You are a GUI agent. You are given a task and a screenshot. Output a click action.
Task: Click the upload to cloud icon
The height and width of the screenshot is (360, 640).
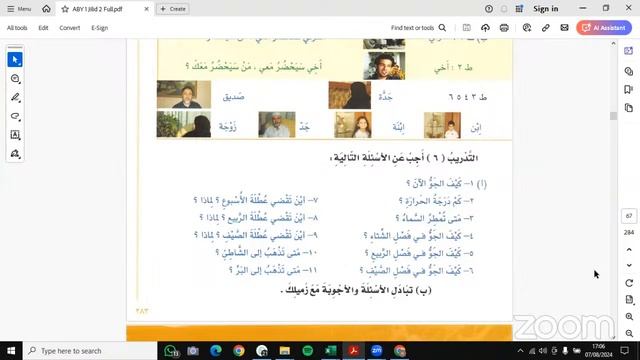click(x=485, y=28)
